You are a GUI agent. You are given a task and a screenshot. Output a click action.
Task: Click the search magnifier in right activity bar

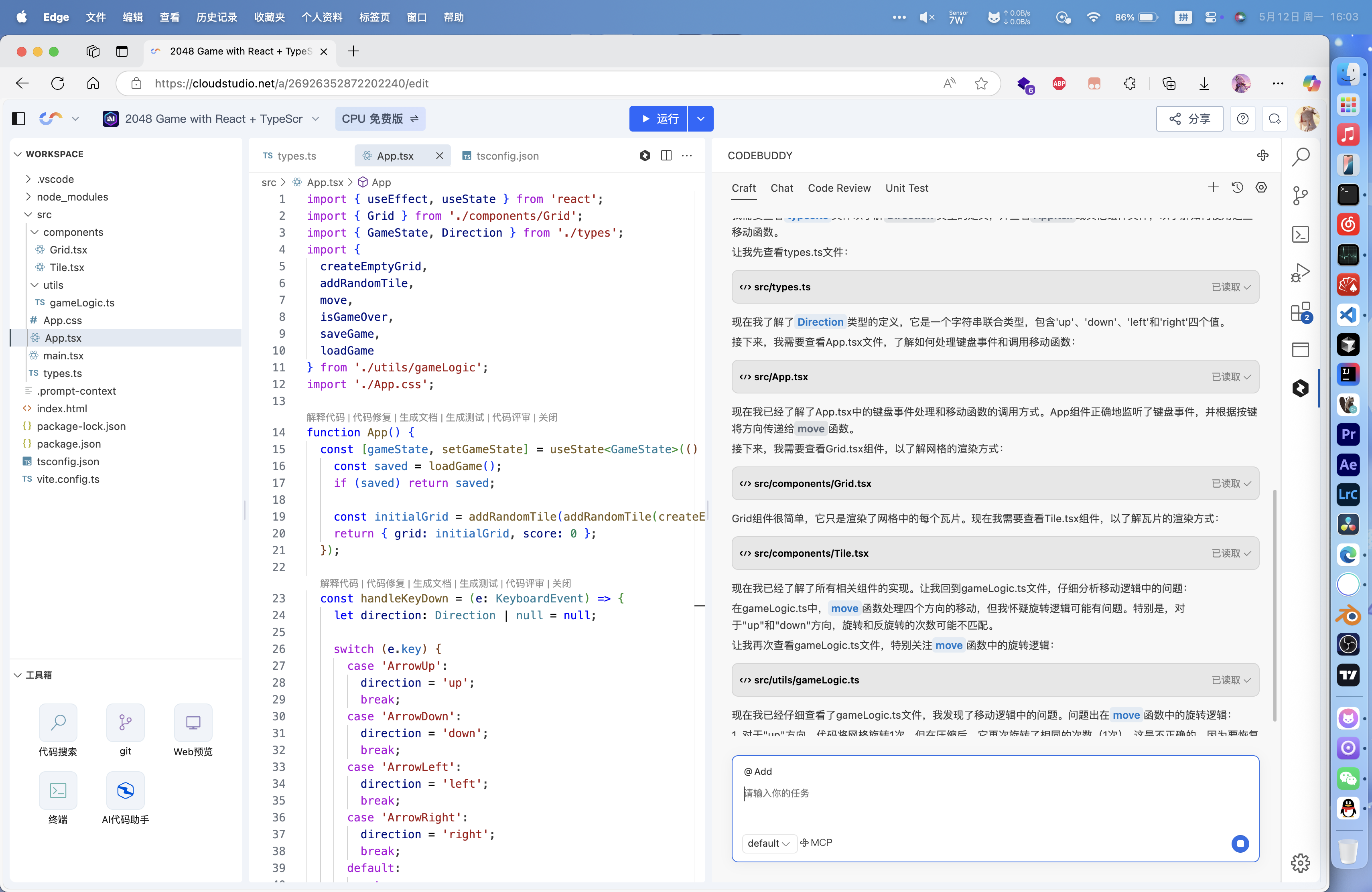pyautogui.click(x=1301, y=157)
